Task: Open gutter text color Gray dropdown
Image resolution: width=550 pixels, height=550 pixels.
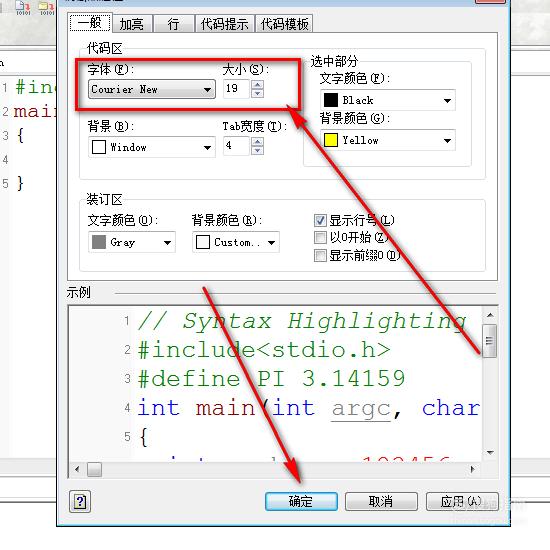Action: point(132,242)
